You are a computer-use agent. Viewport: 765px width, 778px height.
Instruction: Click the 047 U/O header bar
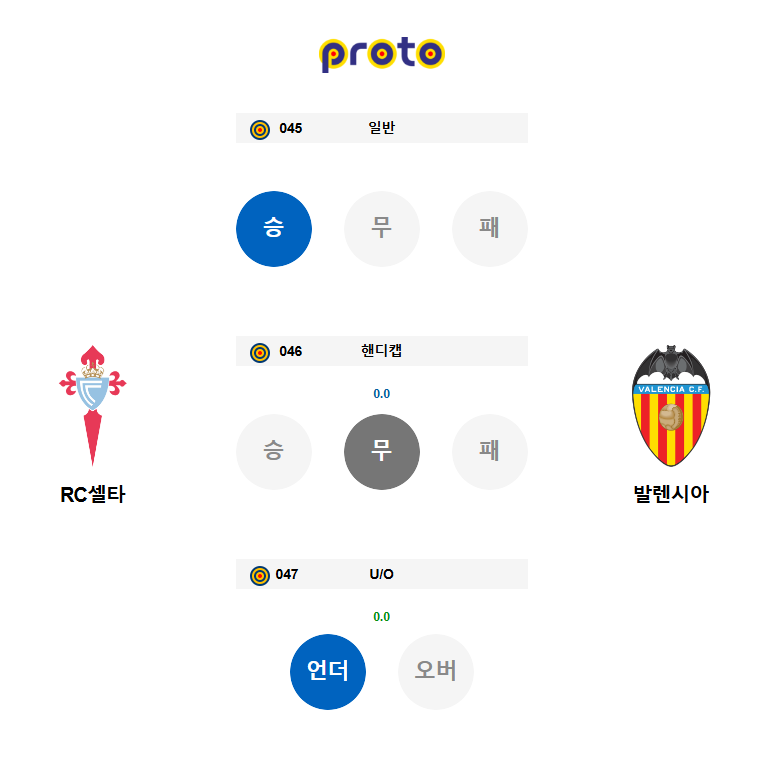pyautogui.click(x=382, y=574)
